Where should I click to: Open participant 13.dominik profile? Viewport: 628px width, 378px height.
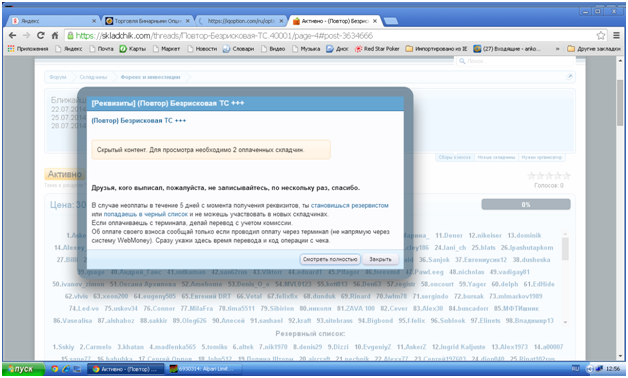pos(524,235)
